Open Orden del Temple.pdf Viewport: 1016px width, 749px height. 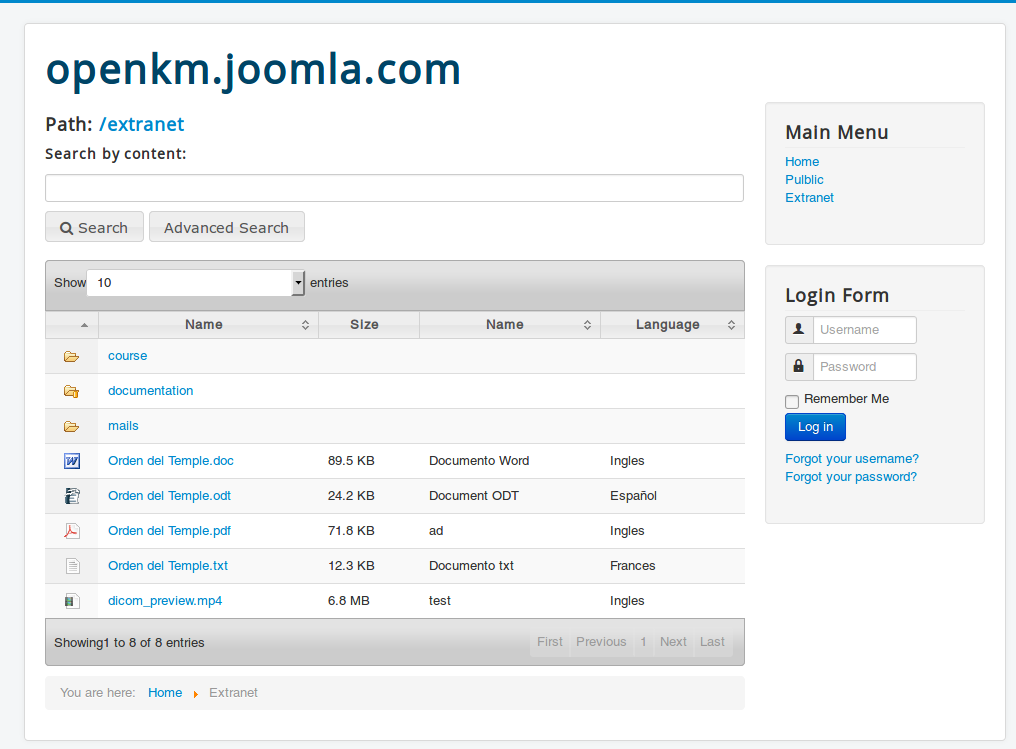point(169,531)
